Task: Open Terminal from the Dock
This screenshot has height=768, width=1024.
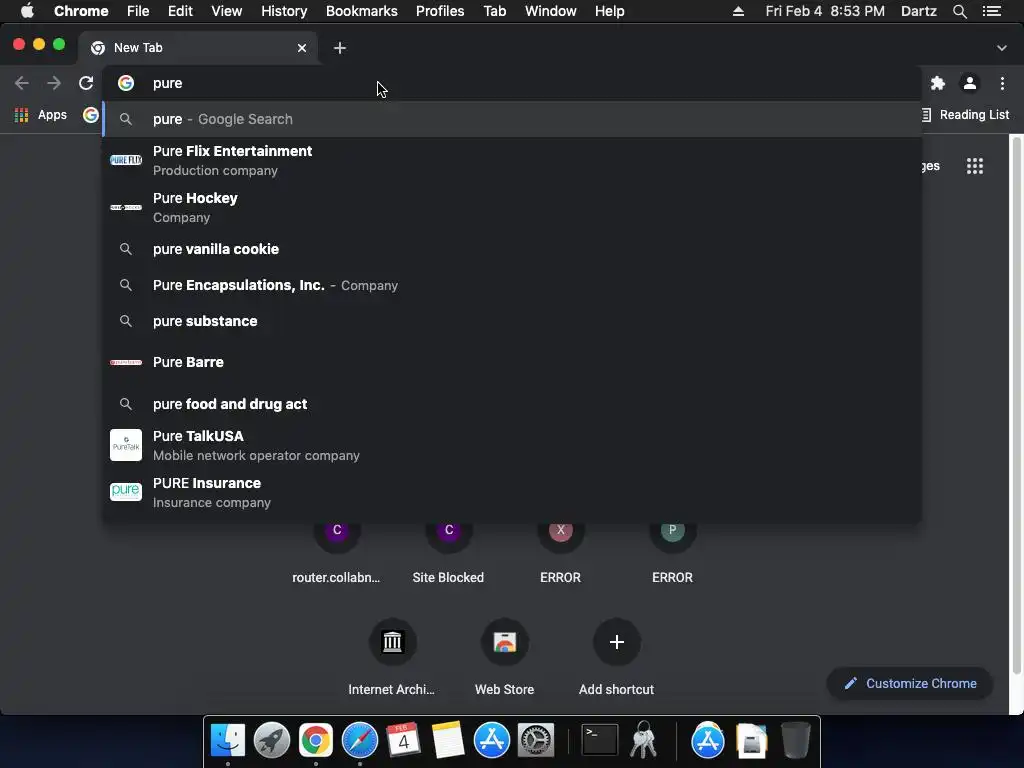Action: click(x=600, y=740)
